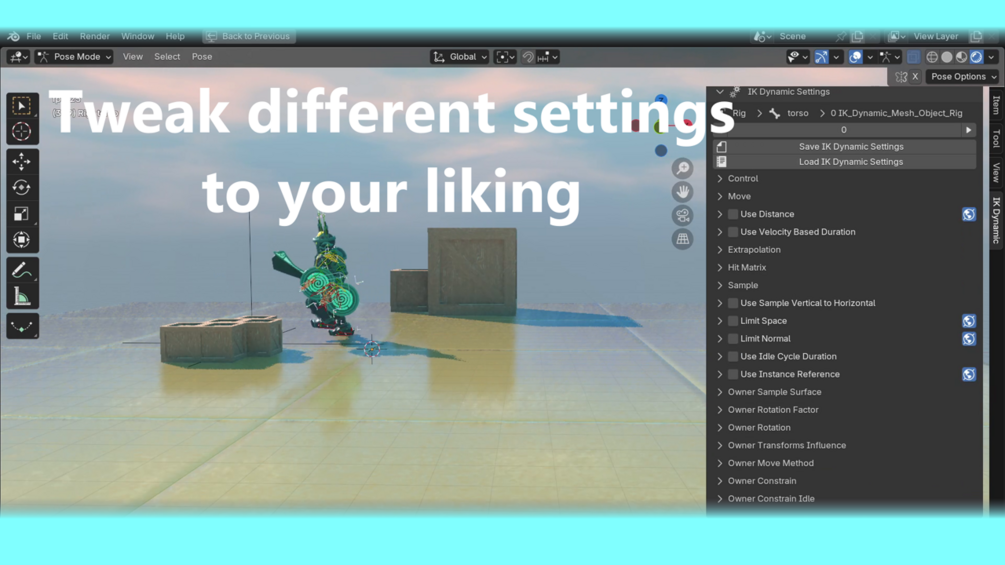Pick the Rotate tool

pyautogui.click(x=22, y=187)
